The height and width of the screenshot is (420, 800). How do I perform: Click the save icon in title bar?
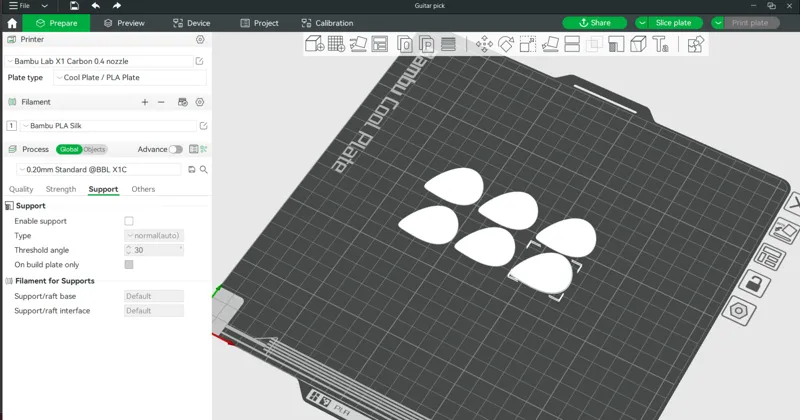coord(74,6)
